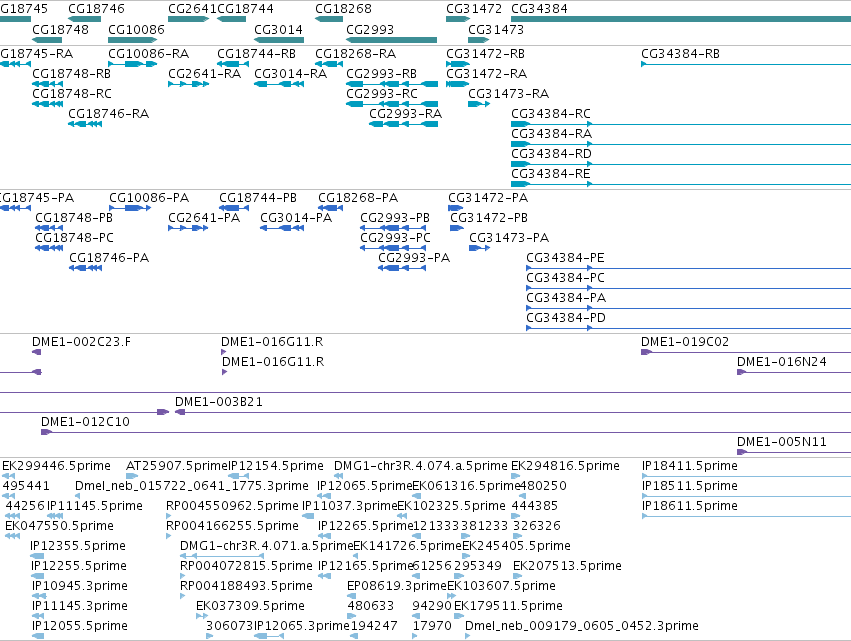Select gene CG10086 in the gene track
This screenshot has width=851, height=641.
point(132,40)
